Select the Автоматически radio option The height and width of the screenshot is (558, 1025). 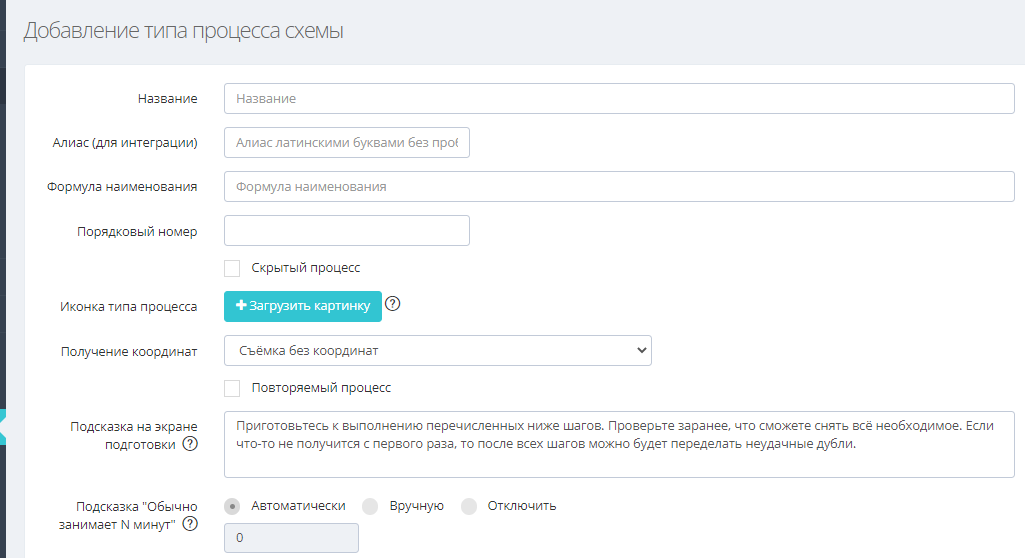pos(232,506)
